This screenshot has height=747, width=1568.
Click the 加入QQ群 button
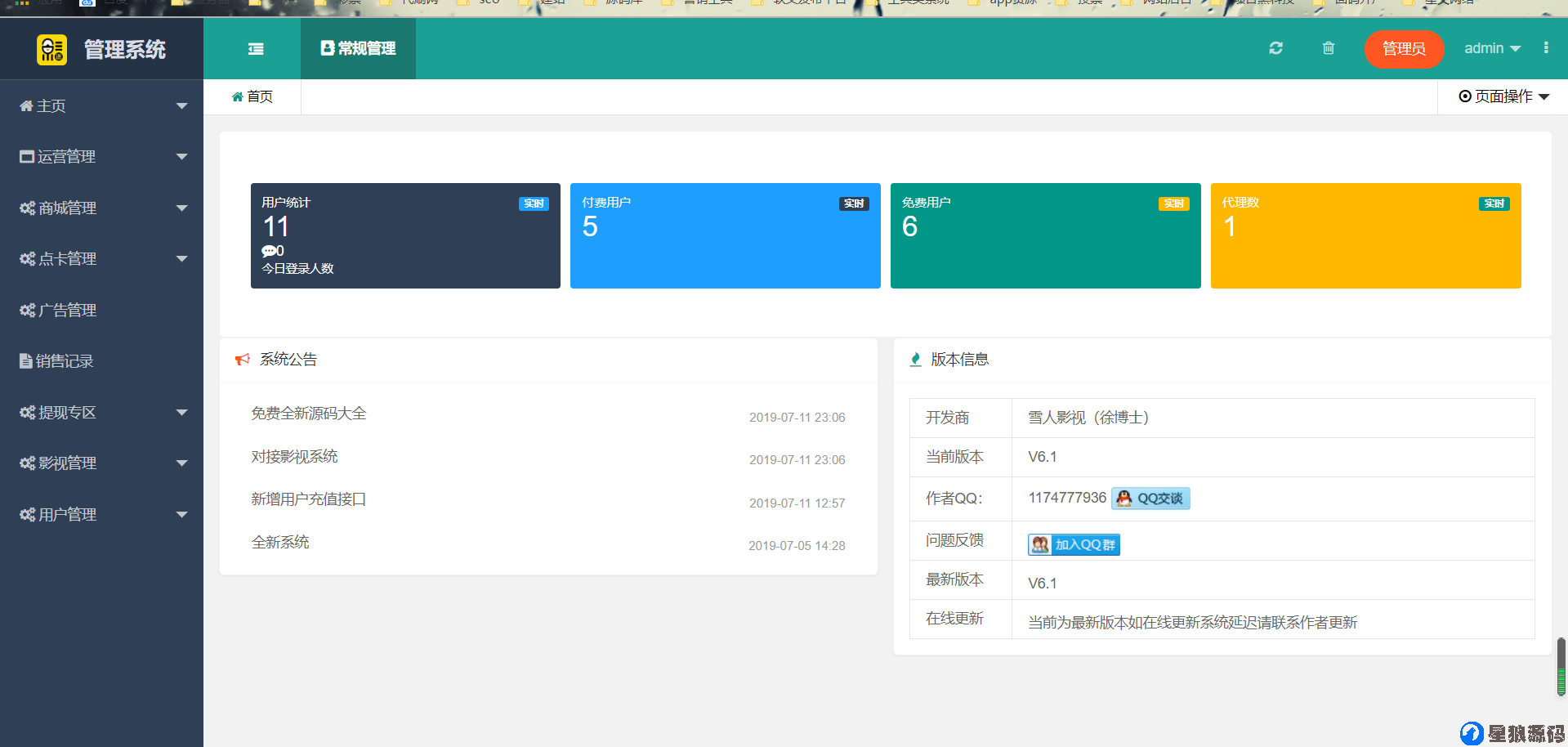[x=1074, y=544]
